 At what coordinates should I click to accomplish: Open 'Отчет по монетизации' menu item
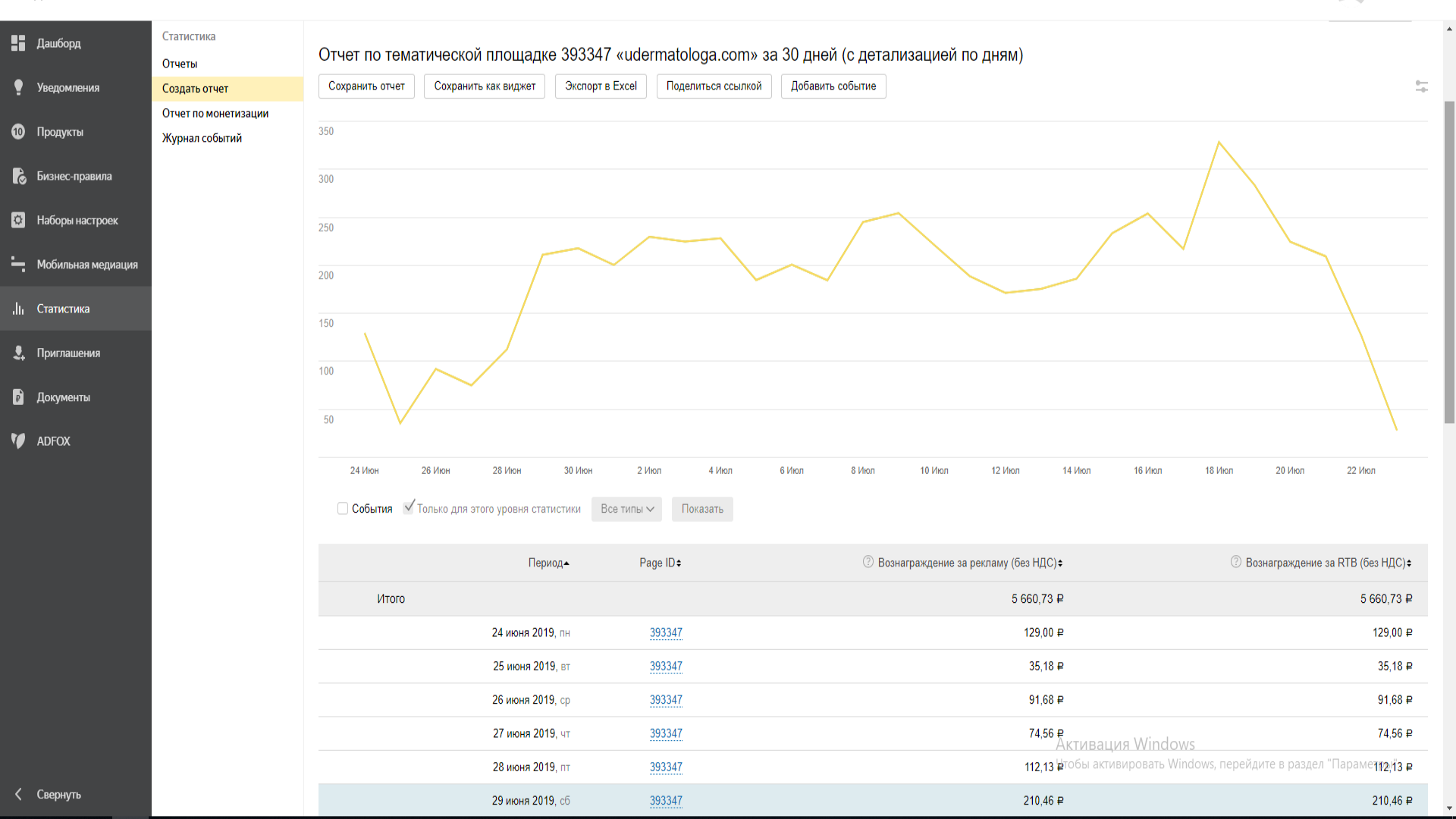click(x=215, y=113)
